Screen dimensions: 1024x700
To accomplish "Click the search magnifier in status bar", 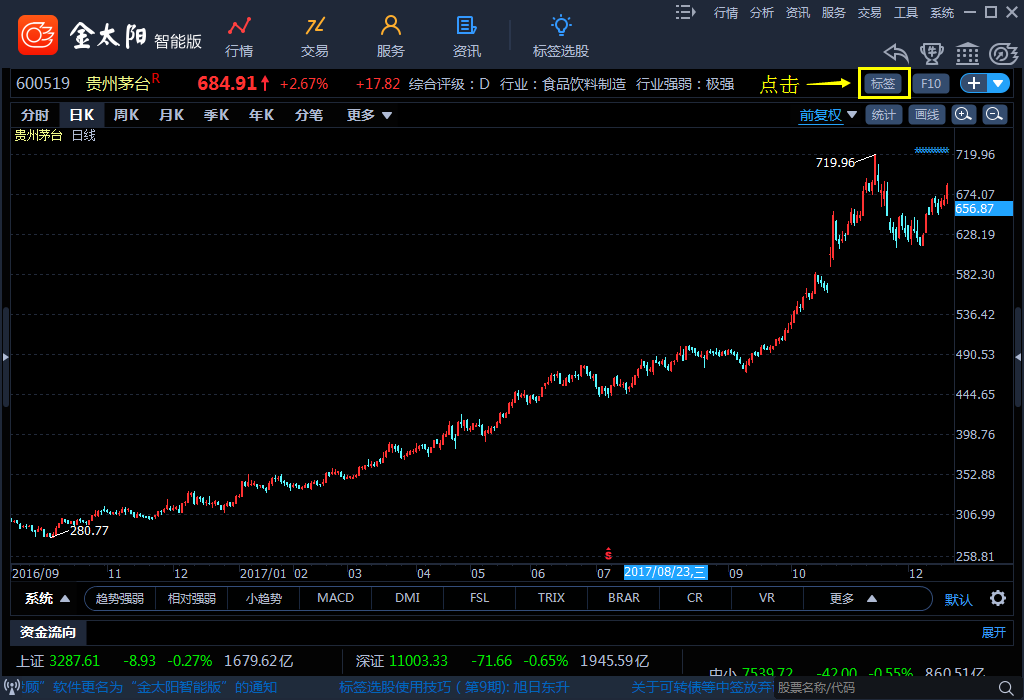I will pyautogui.click(x=1006, y=688).
